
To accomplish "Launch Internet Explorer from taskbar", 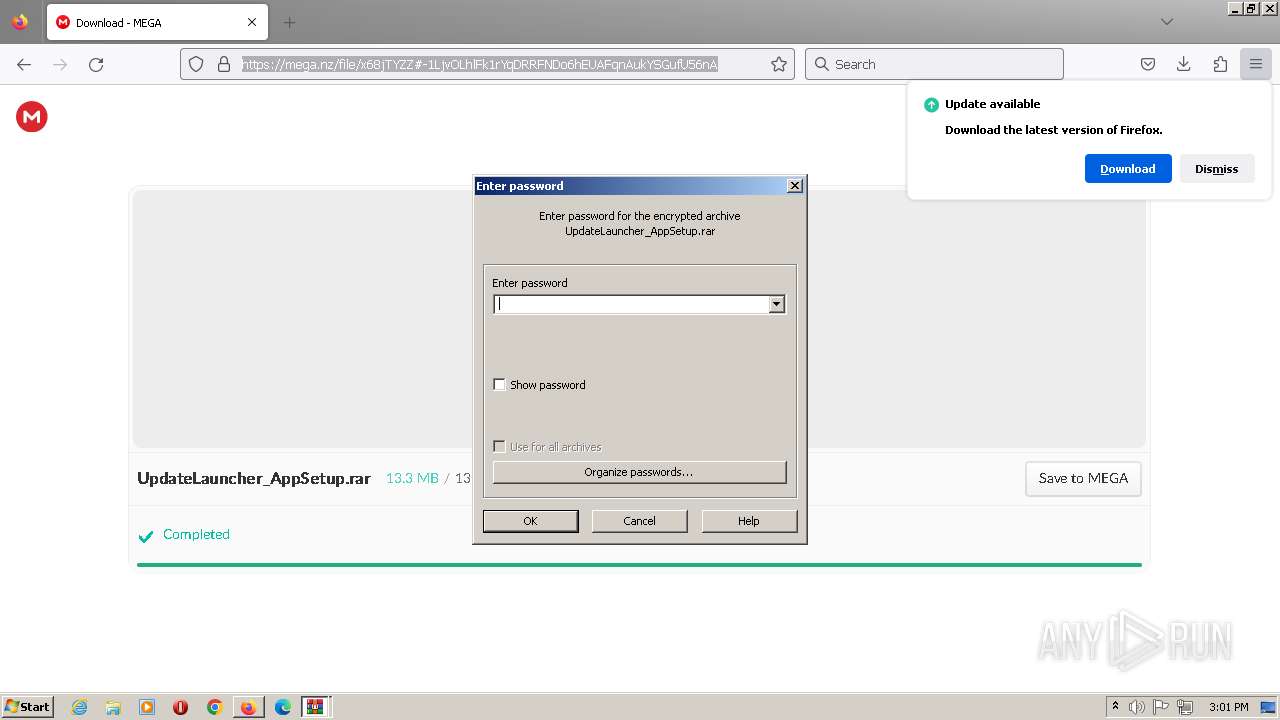I will click(80, 707).
